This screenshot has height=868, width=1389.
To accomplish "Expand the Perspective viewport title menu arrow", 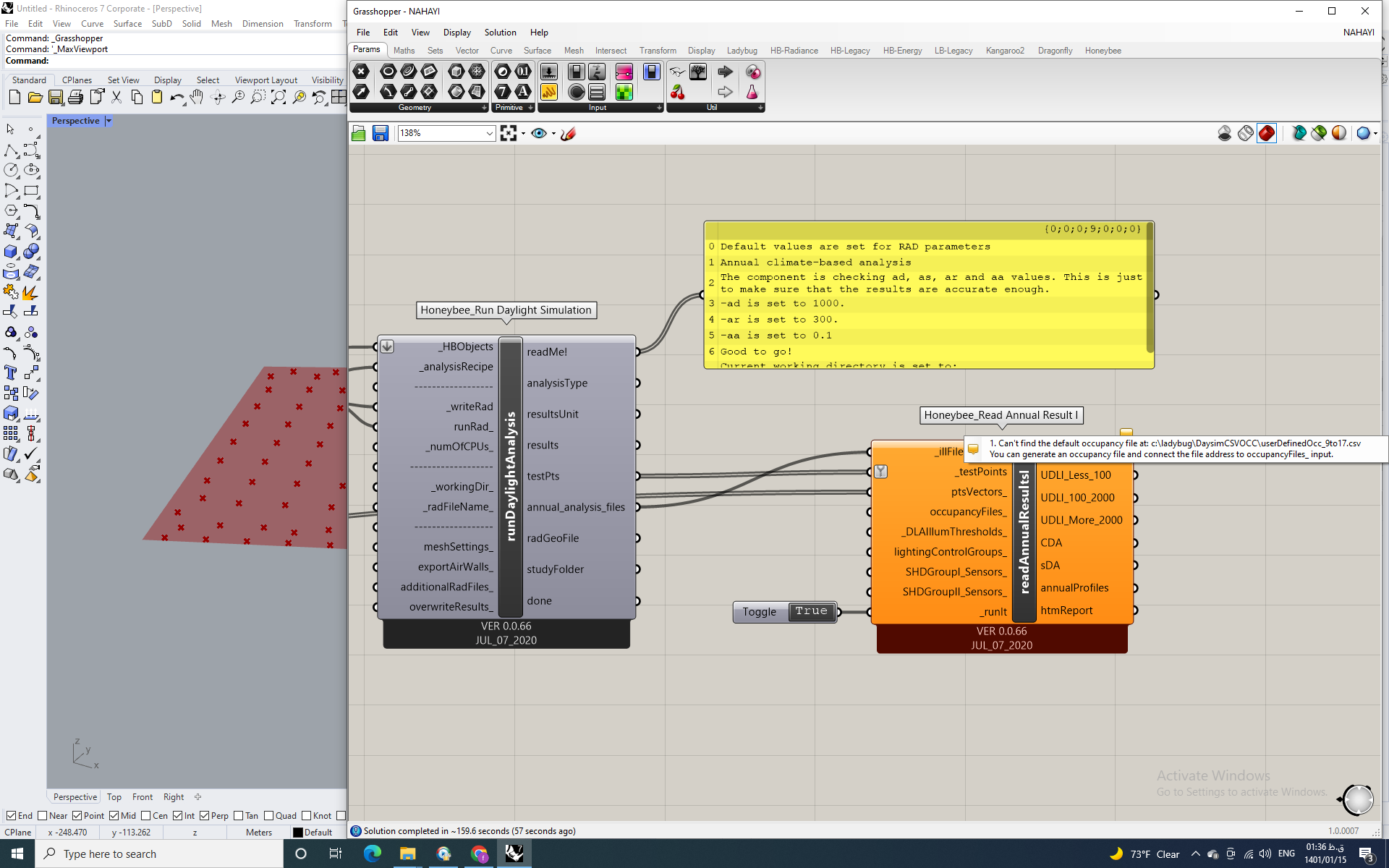I will (x=109, y=121).
